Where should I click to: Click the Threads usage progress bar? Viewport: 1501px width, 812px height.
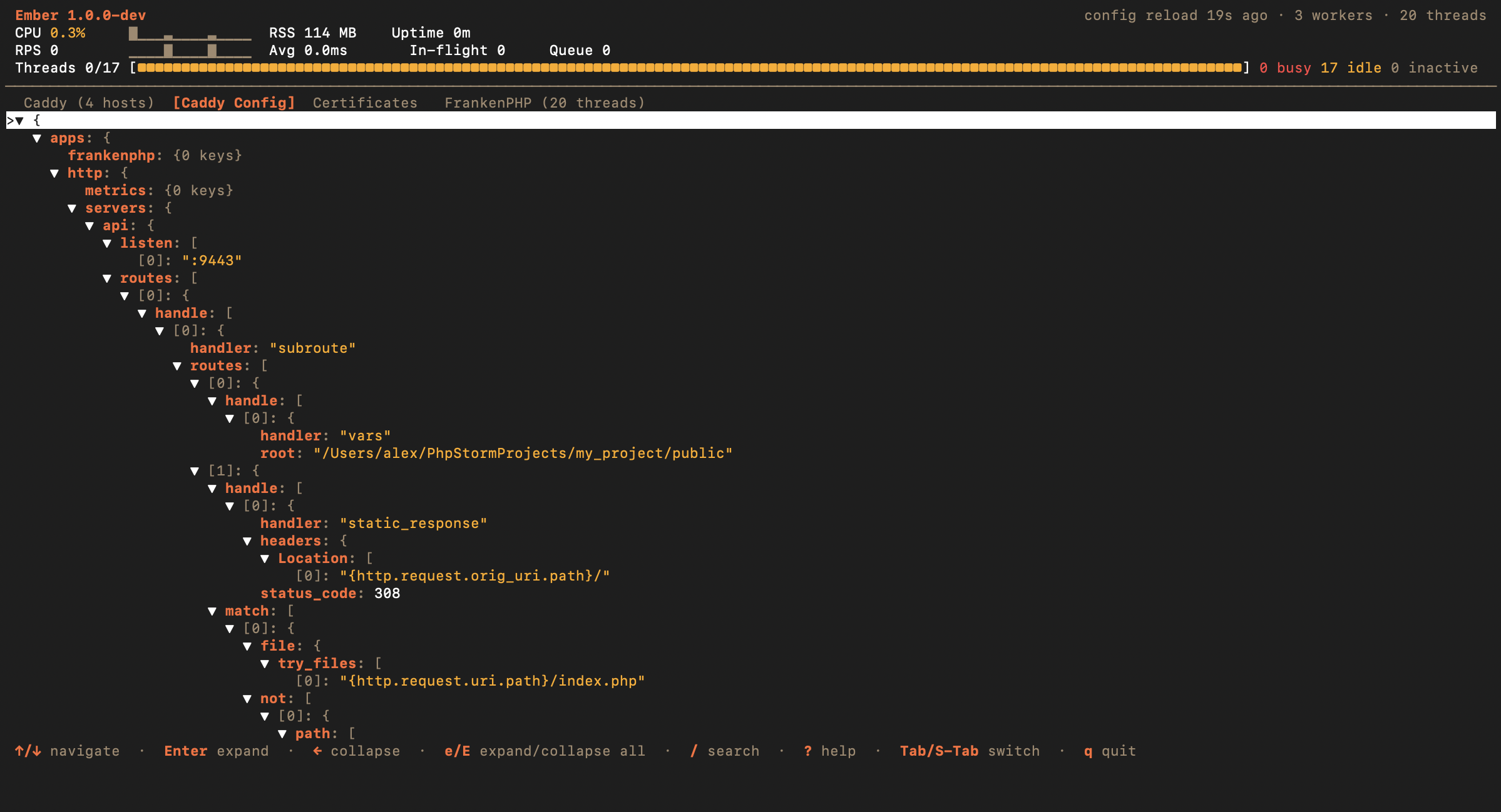click(x=689, y=68)
